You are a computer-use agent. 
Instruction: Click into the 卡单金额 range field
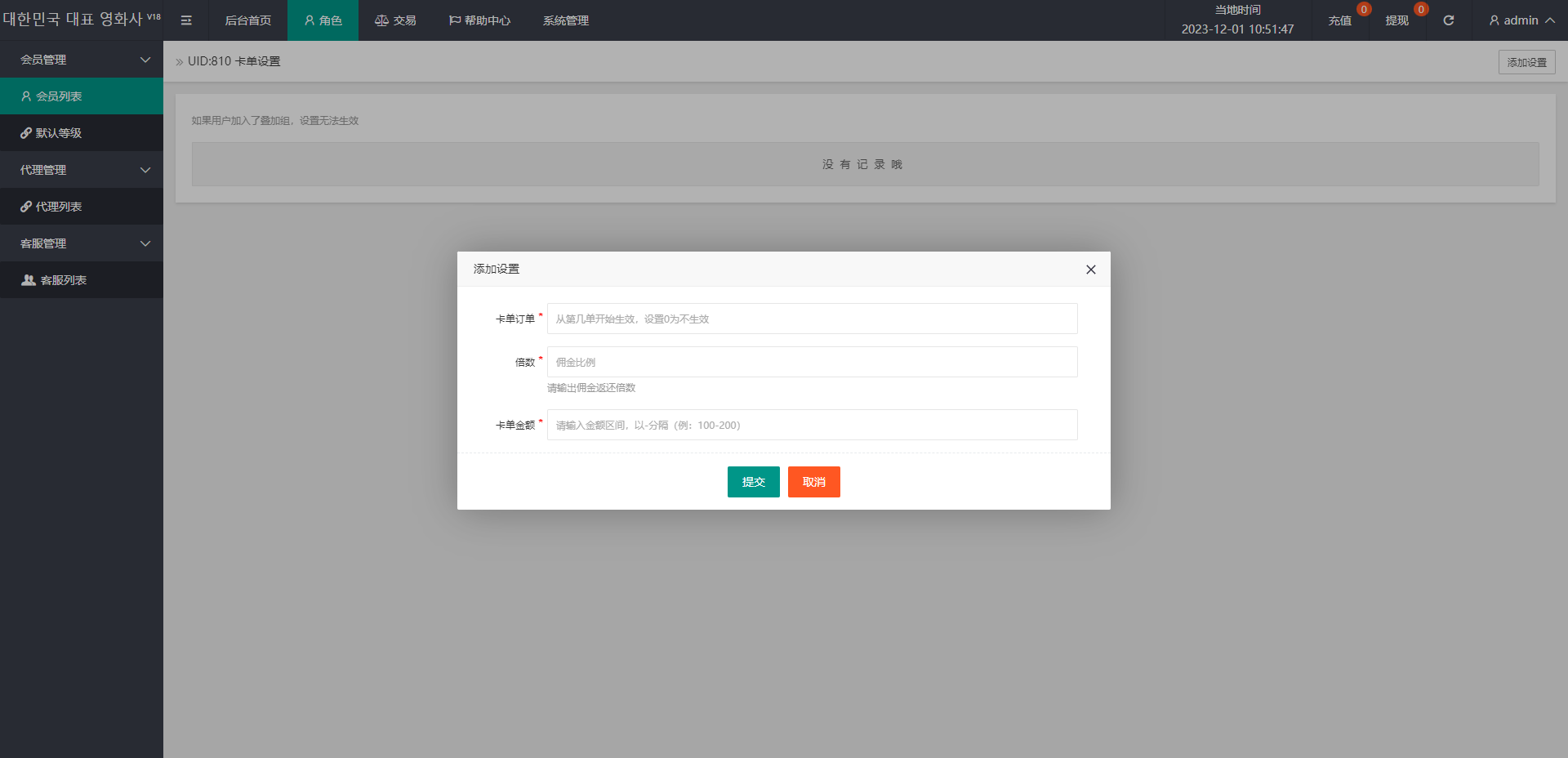click(x=812, y=425)
